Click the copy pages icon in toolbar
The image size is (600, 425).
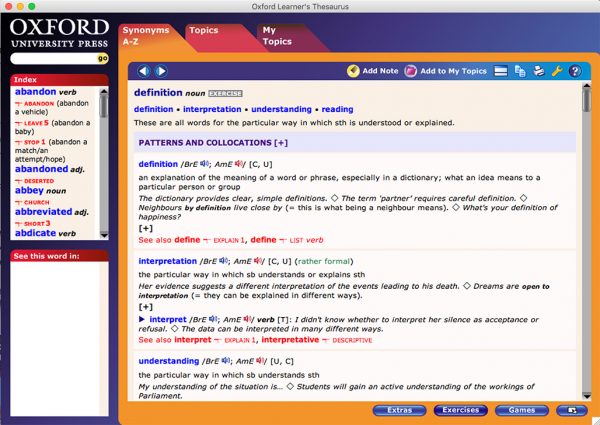pyautogui.click(x=520, y=71)
